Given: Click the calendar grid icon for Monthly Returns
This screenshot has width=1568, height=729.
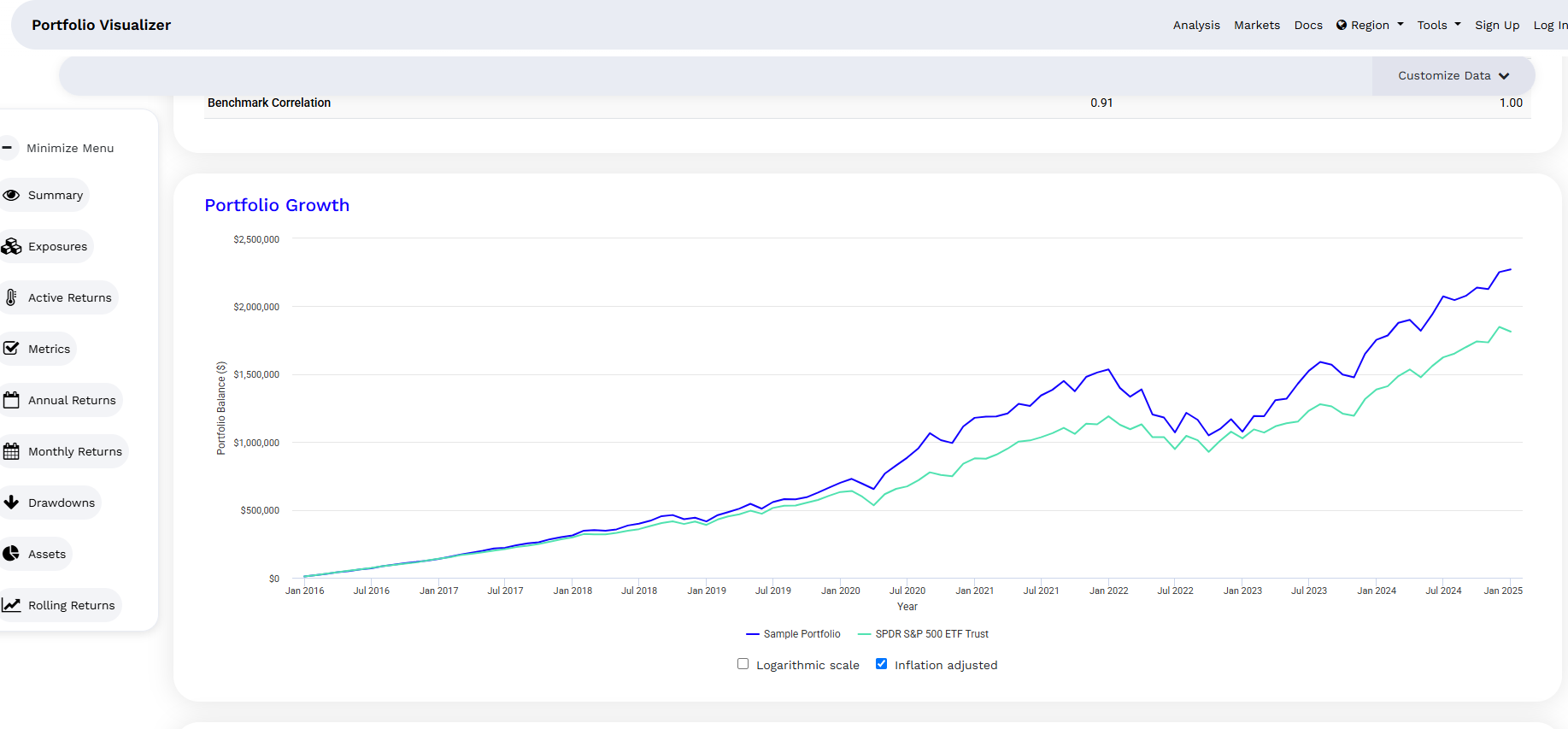Looking at the screenshot, I should pyautogui.click(x=11, y=451).
